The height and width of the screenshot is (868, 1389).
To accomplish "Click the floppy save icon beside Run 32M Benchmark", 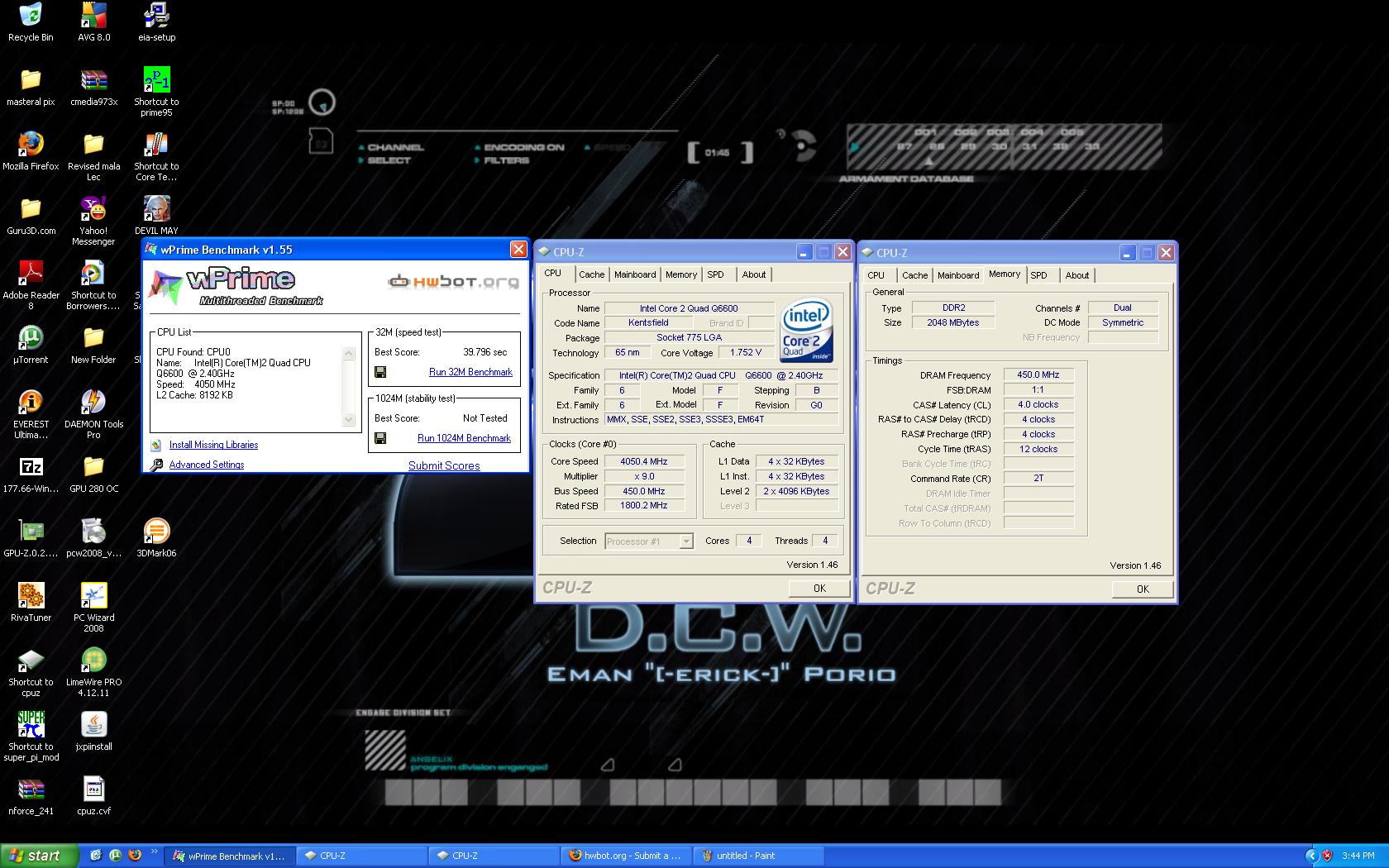I will point(380,372).
